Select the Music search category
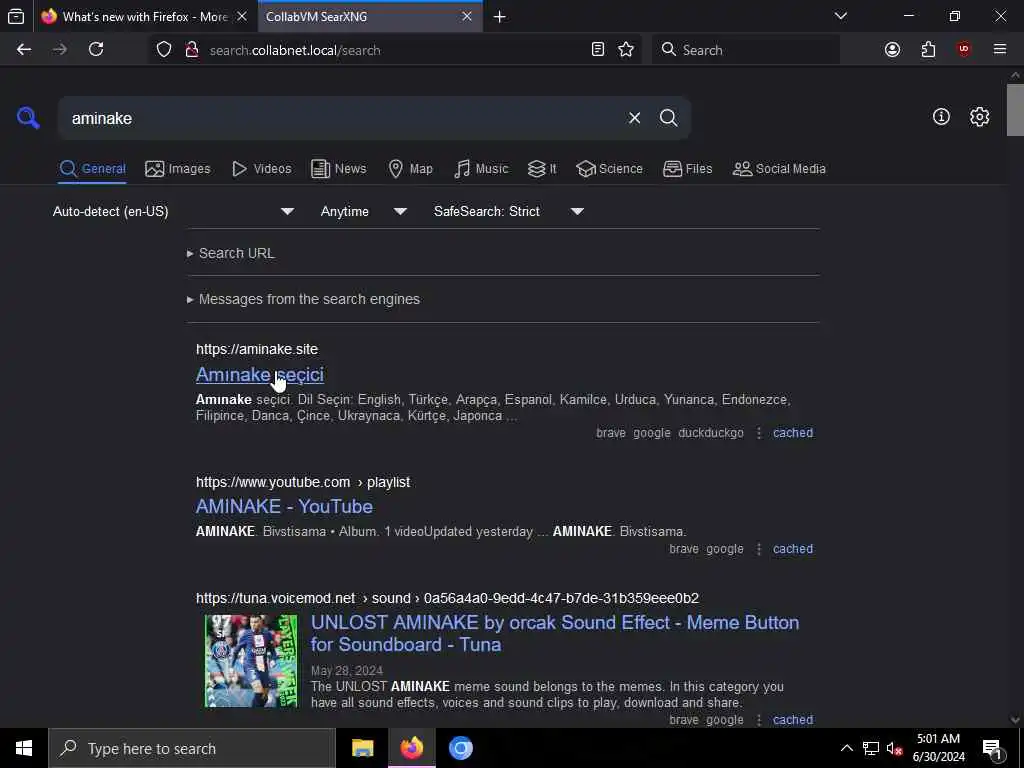 pos(481,168)
